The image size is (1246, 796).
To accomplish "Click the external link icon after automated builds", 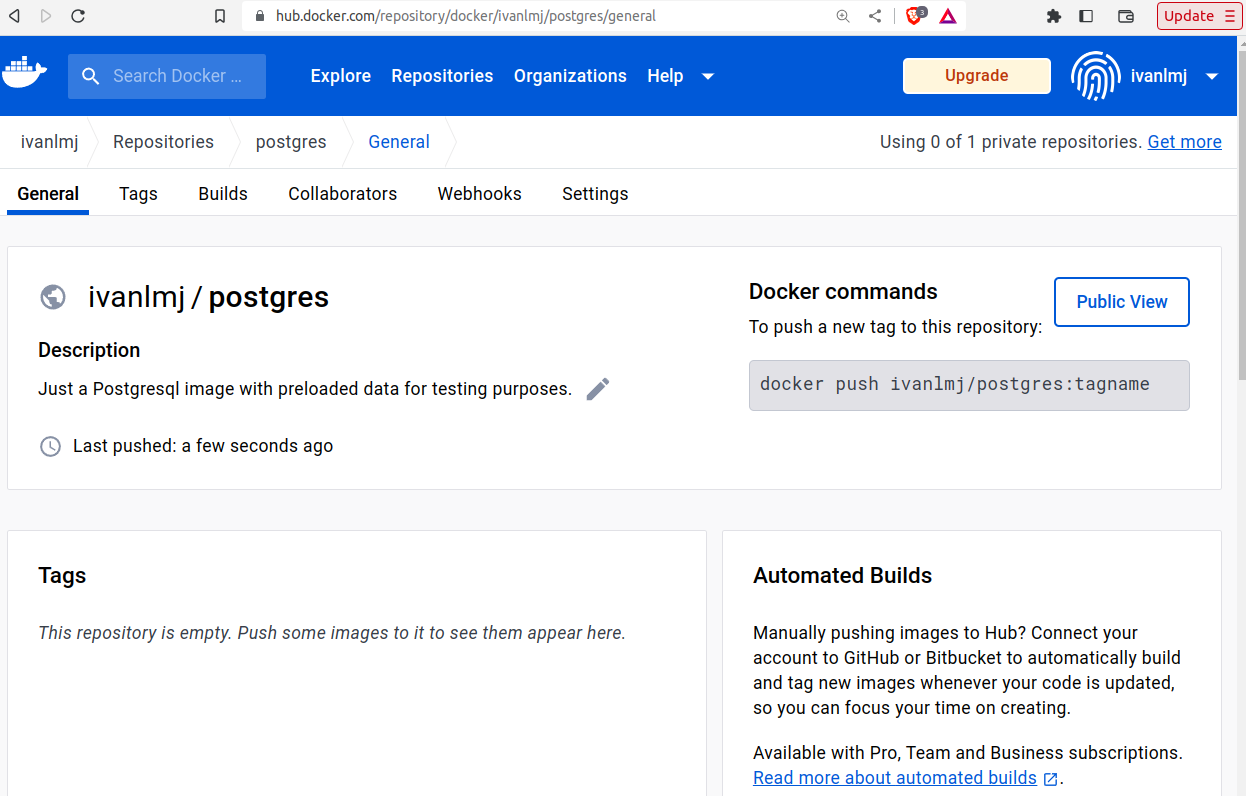I will 1050,779.
